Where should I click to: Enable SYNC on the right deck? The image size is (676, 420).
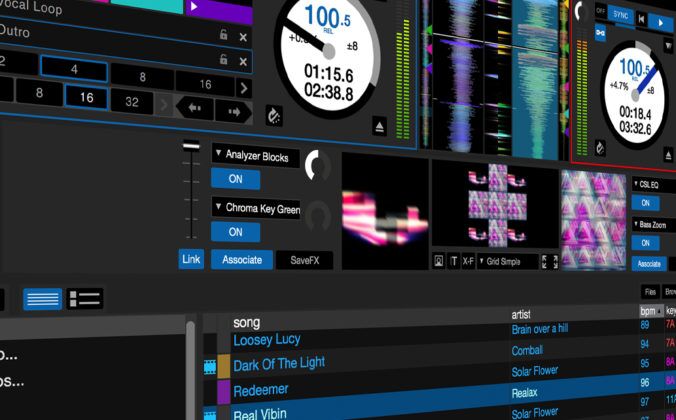click(x=620, y=15)
